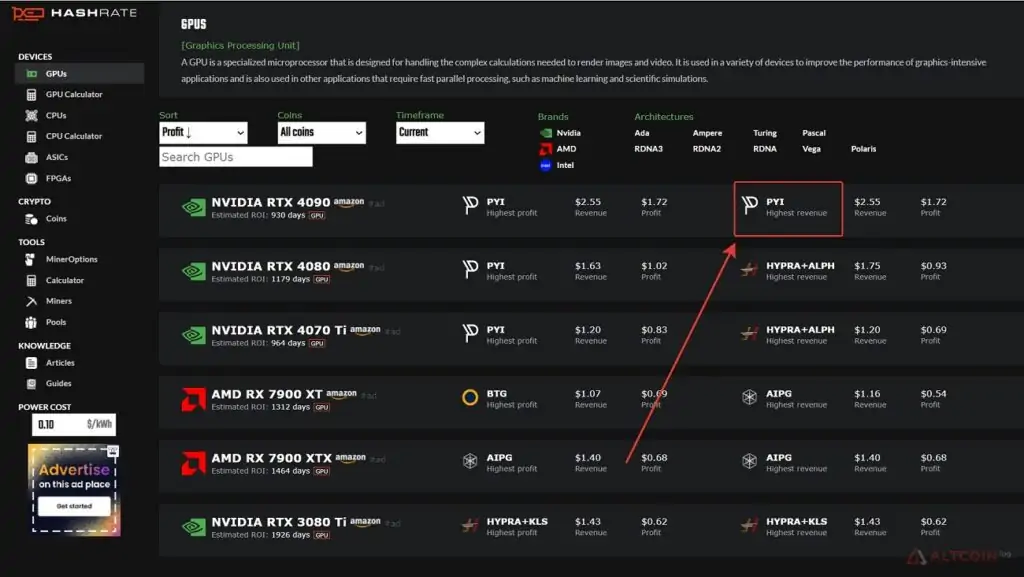Click AIPG highest revenue icon for RX 7900 XT
The width and height of the screenshot is (1024, 577).
pyautogui.click(x=749, y=398)
